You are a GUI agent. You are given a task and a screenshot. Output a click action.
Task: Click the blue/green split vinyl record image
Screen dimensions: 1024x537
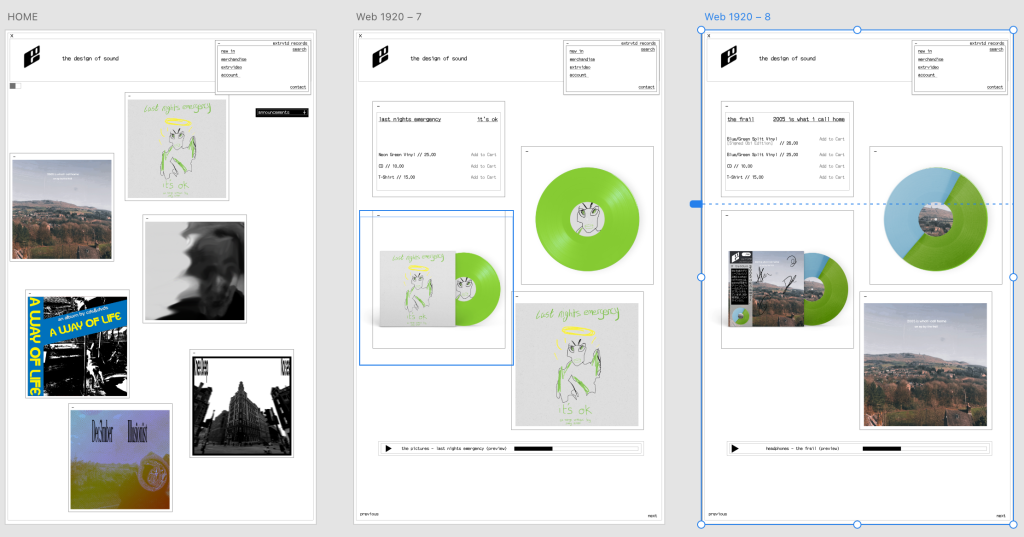935,215
